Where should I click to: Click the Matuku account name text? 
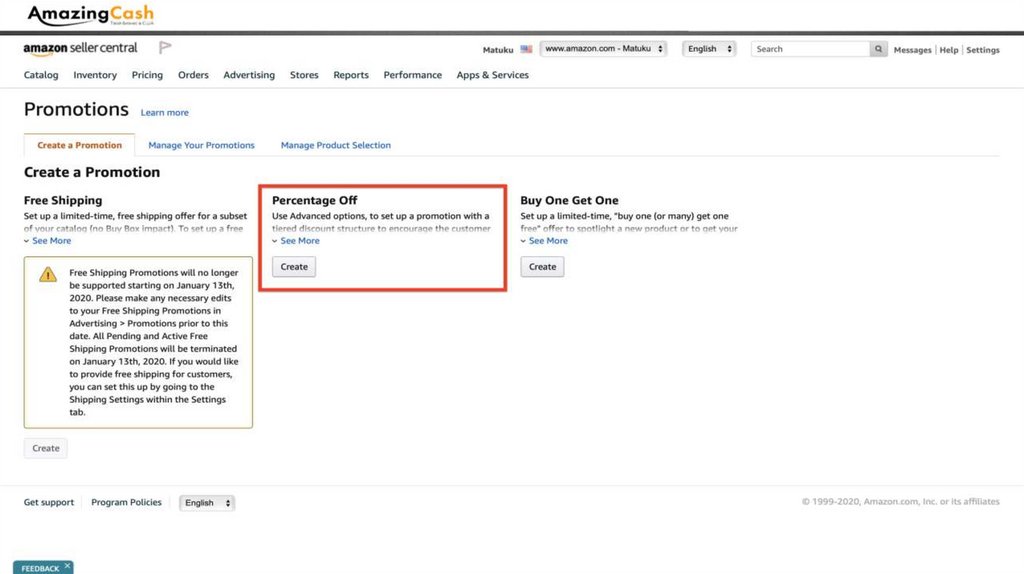coord(498,50)
